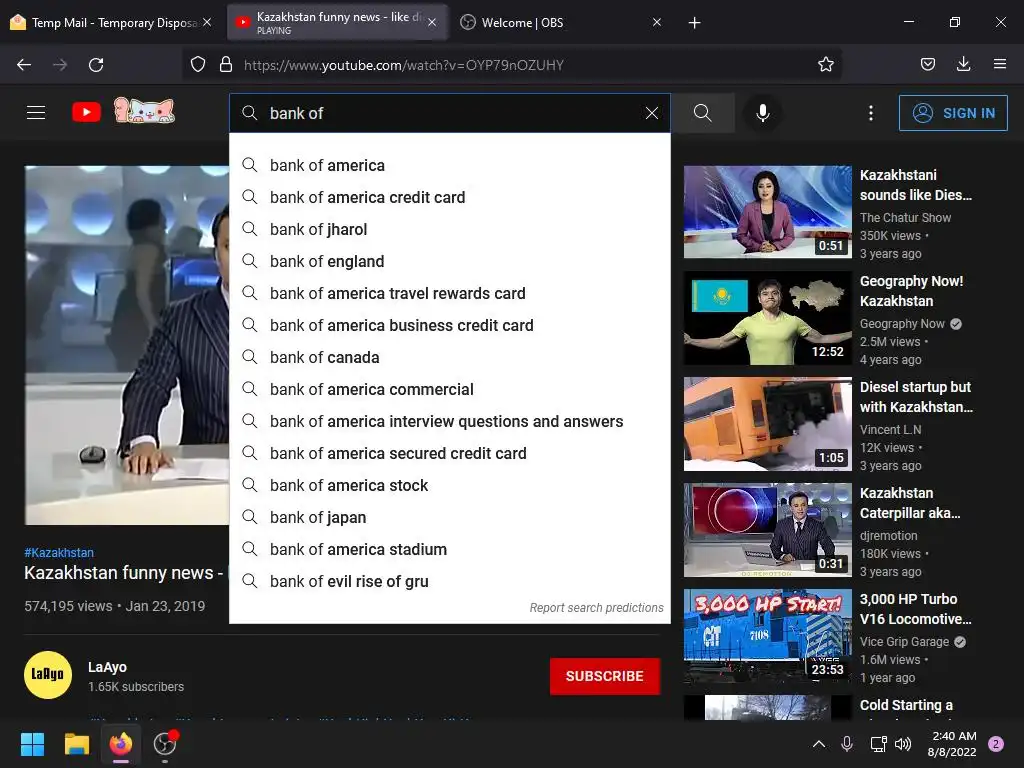Subscribe to LaAyo channel

605,676
